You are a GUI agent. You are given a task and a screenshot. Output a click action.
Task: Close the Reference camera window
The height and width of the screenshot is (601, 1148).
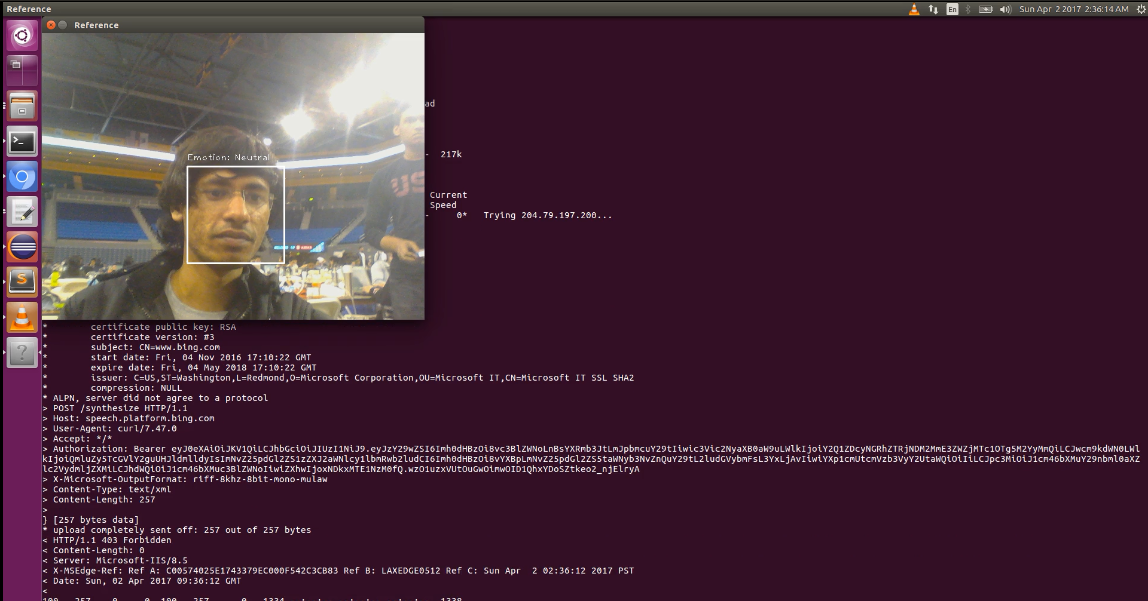coord(51,25)
